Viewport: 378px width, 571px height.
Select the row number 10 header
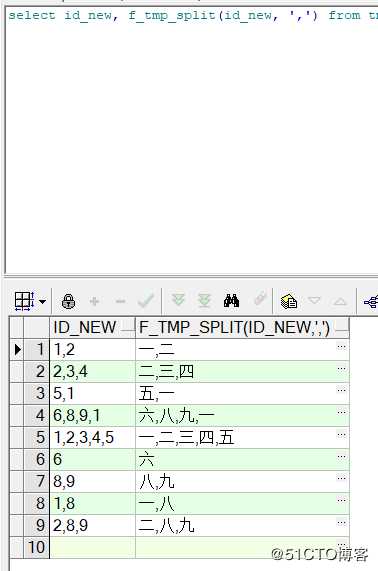click(36, 547)
